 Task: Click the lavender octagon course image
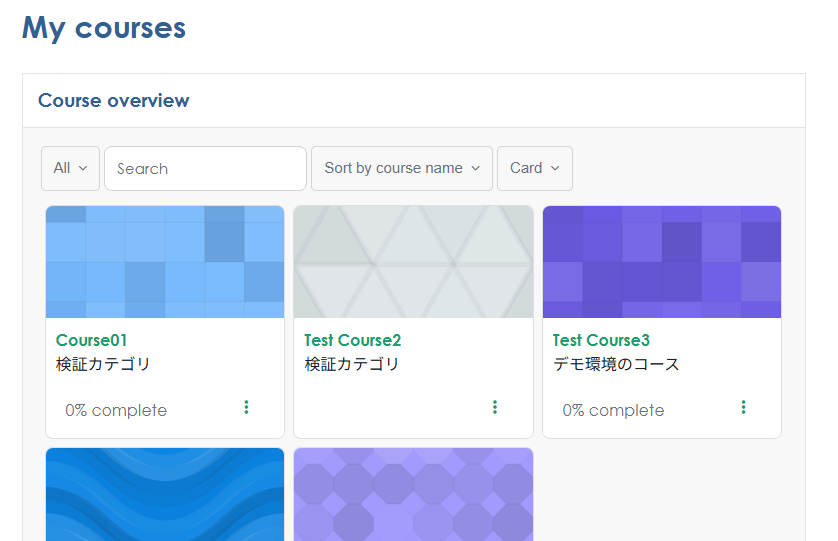coord(413,494)
